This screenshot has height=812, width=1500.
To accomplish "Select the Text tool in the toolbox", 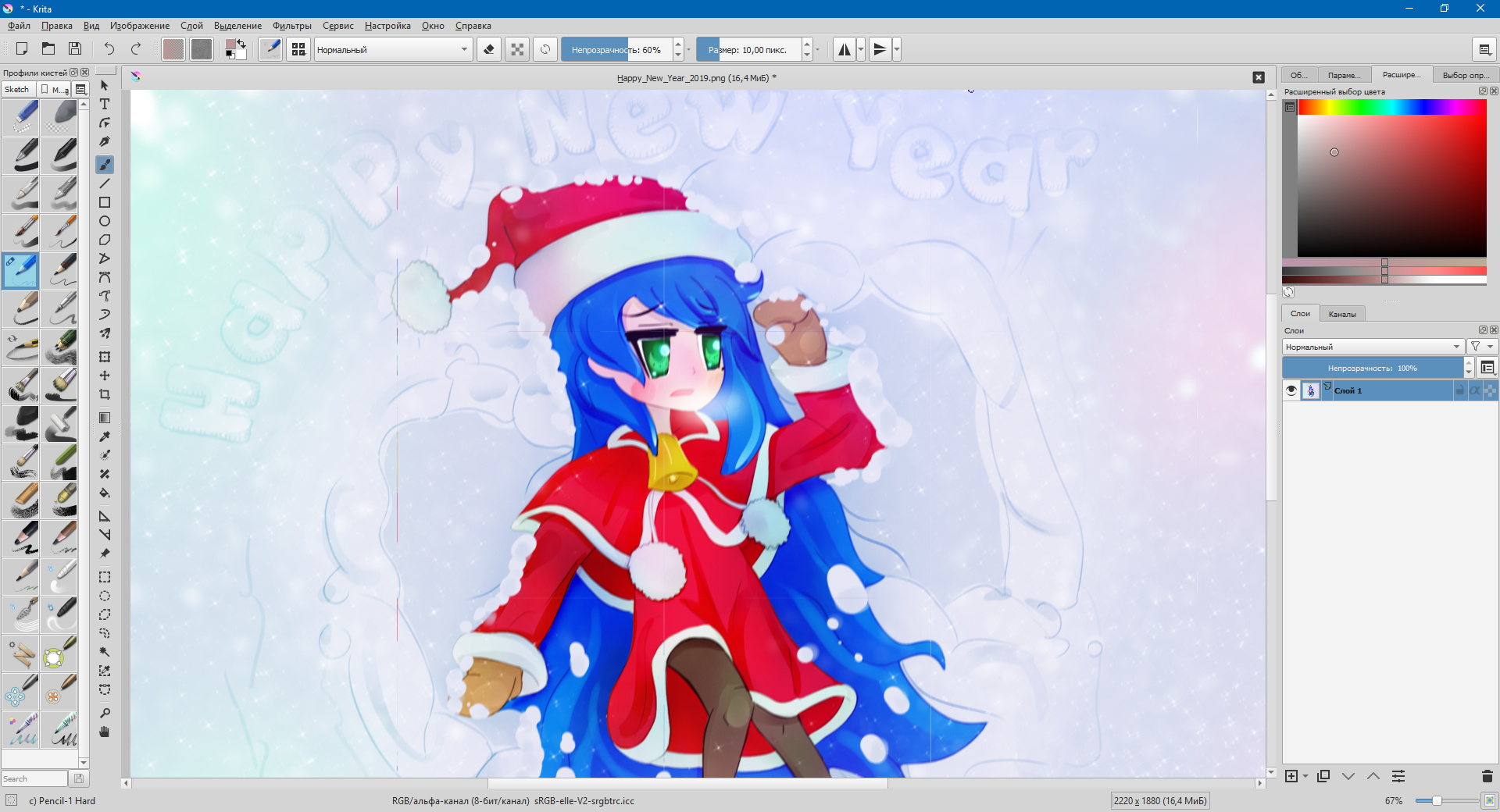I will [105, 104].
